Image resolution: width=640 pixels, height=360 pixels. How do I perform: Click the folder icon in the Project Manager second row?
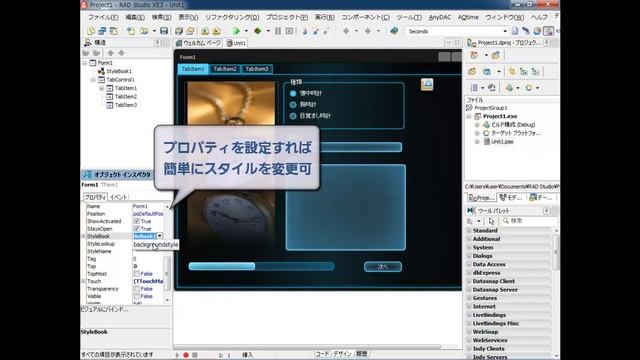pyautogui.click(x=472, y=71)
